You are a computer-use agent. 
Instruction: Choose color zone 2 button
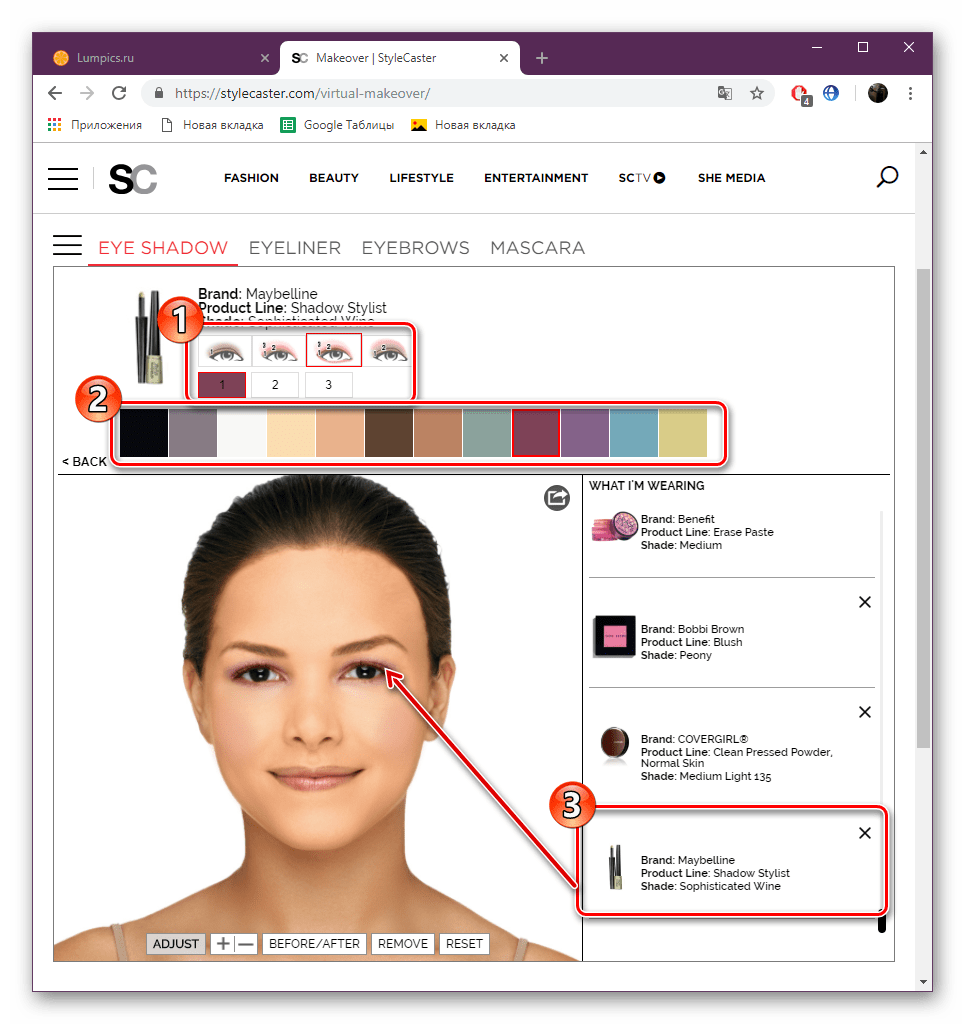[275, 385]
